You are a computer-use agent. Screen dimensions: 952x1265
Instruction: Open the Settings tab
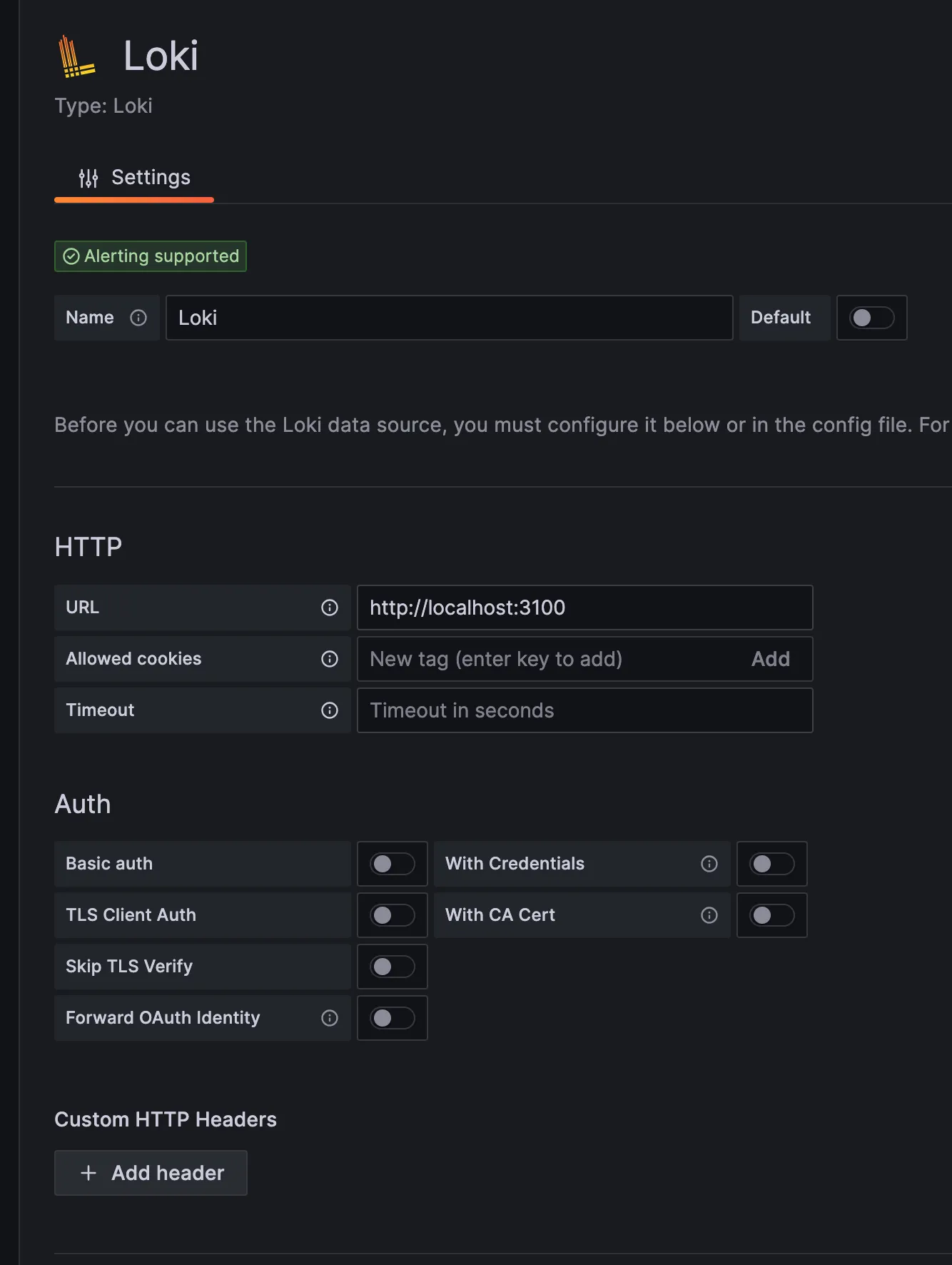[x=134, y=178]
